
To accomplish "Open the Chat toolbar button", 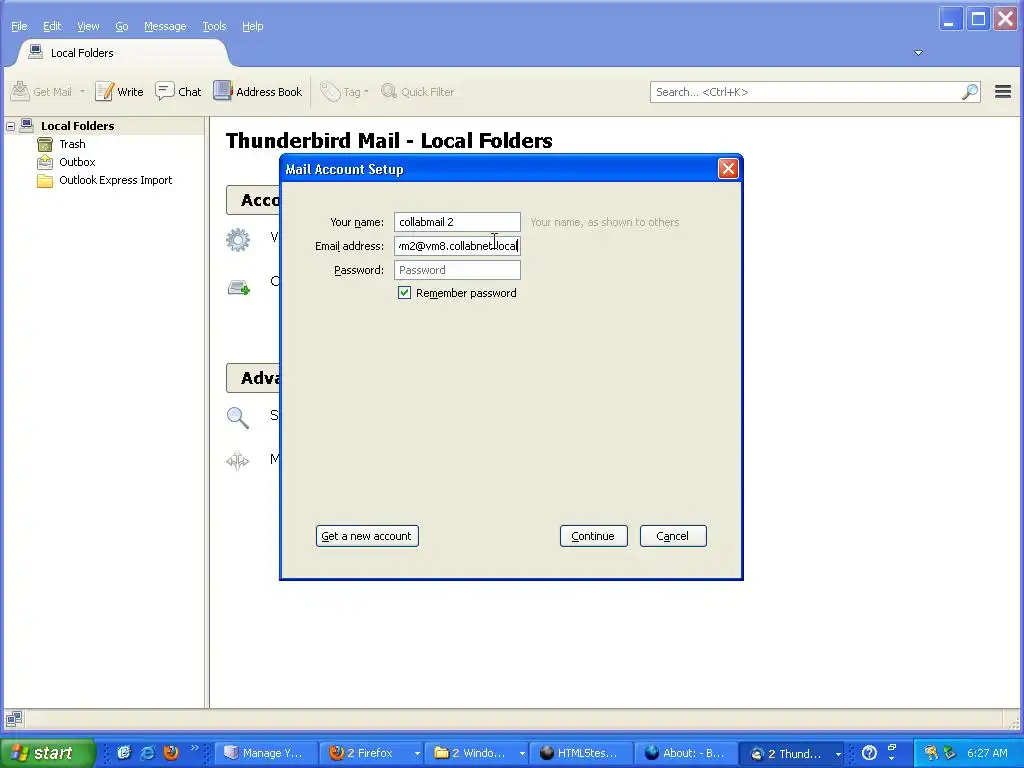I will [178, 91].
